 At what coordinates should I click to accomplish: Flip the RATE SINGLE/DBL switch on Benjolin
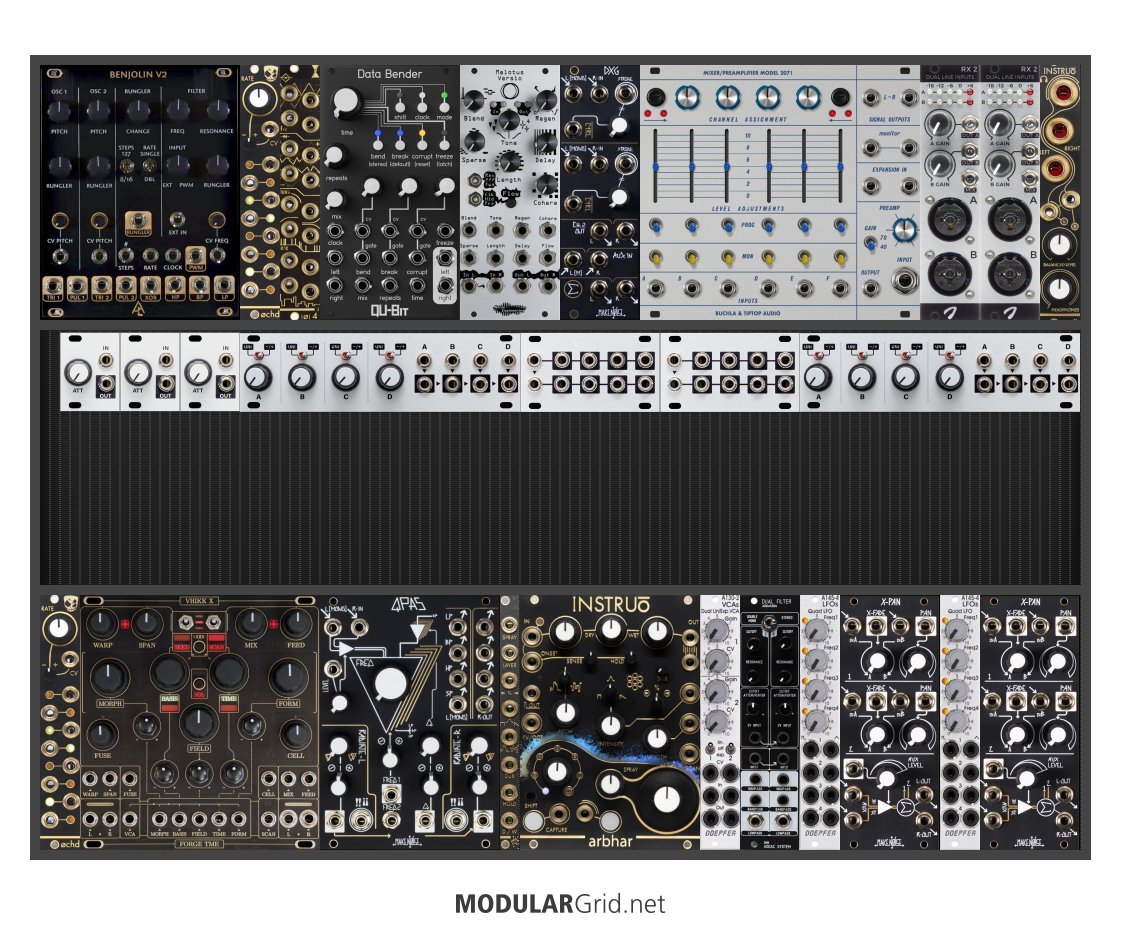(x=149, y=166)
